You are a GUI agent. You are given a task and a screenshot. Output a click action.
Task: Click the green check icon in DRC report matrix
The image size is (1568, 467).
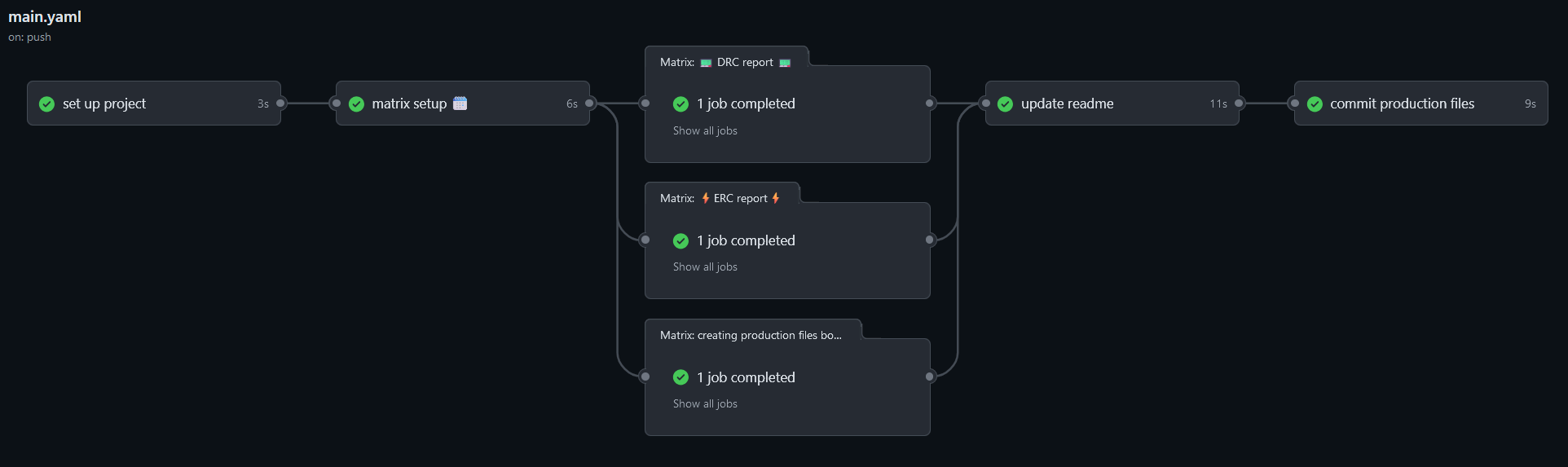click(x=680, y=104)
